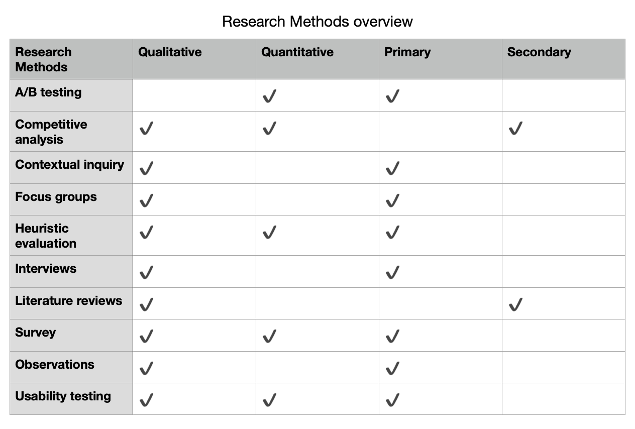Click the Observations Primary checkmark
Image resolution: width=635 pixels, height=429 pixels.
click(392, 368)
